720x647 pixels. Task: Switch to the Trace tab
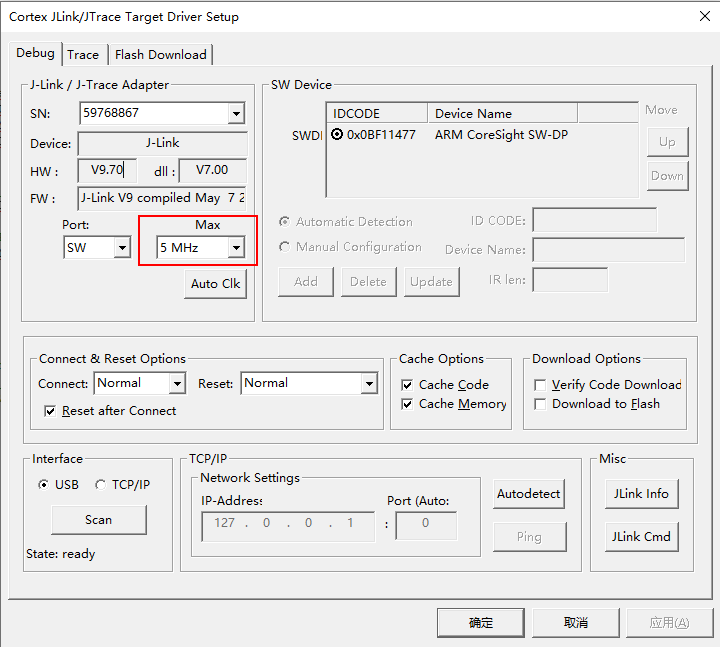[x=83, y=55]
